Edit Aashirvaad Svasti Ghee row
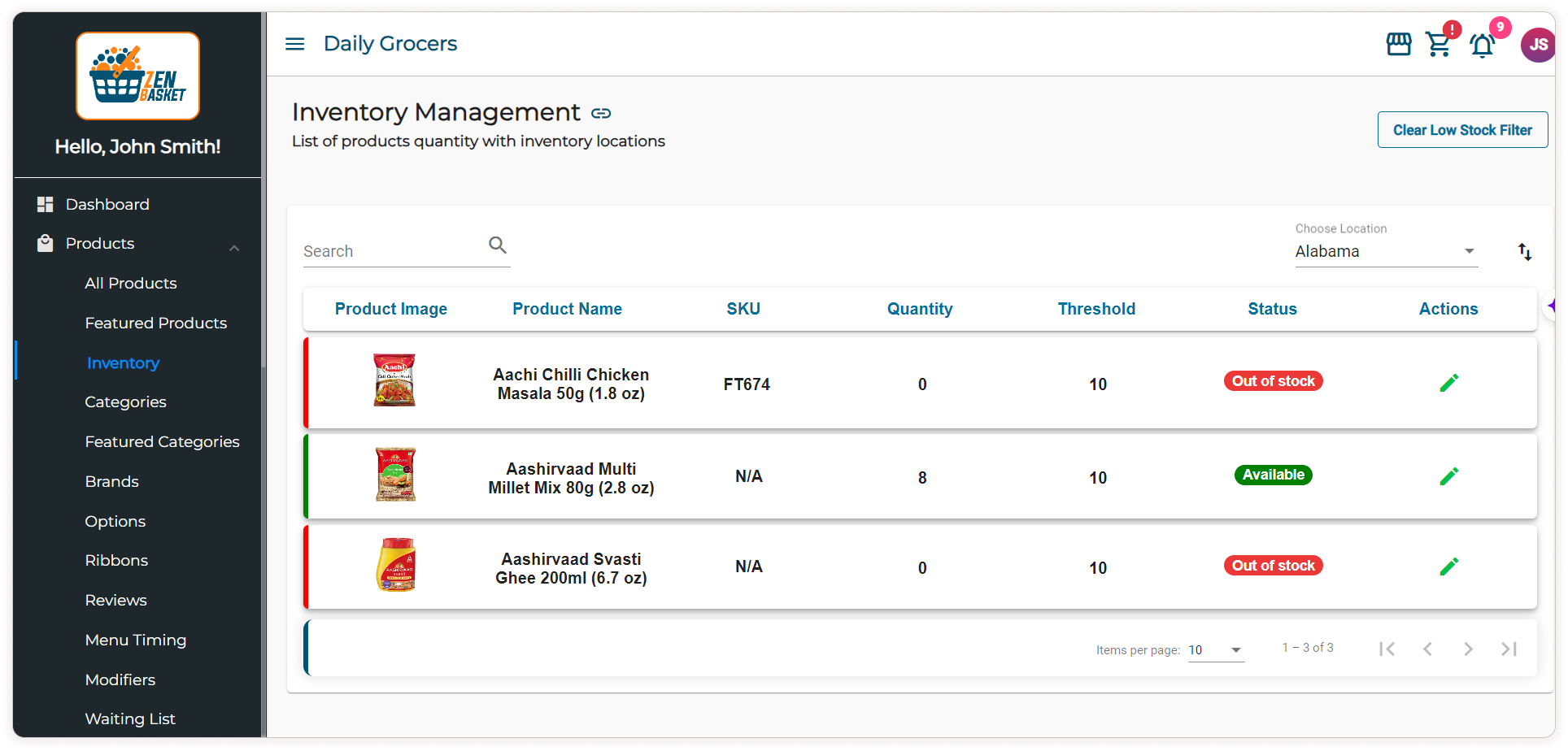Image resolution: width=1568 pixels, height=751 pixels. [x=1448, y=567]
